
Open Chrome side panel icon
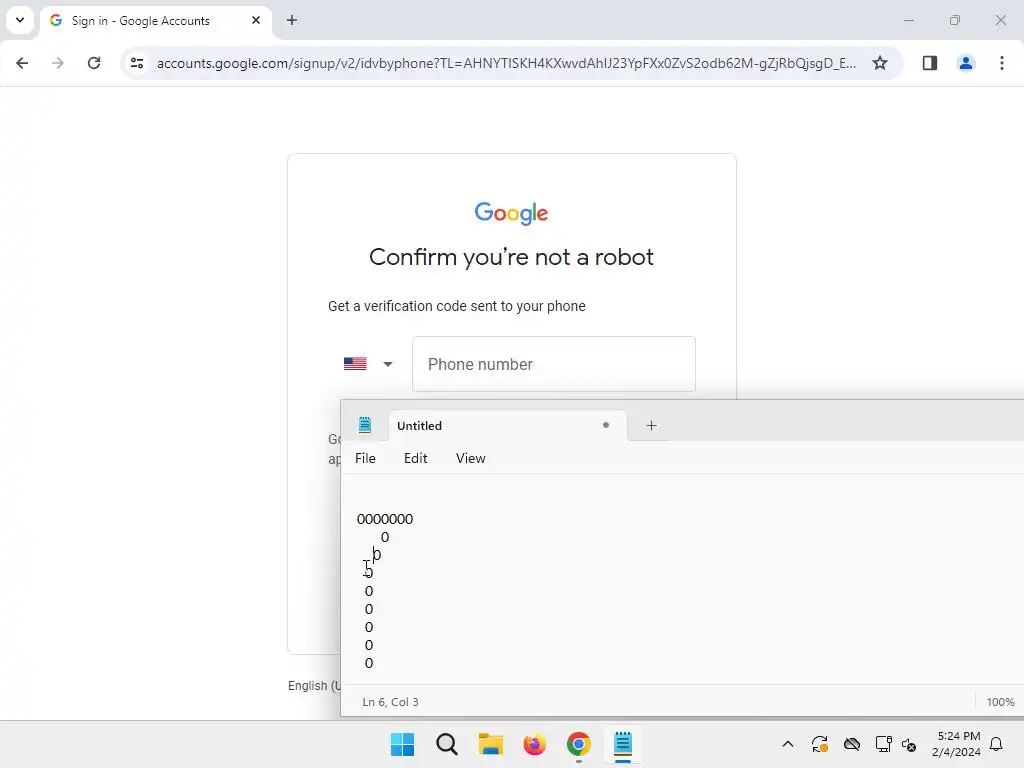tap(929, 63)
